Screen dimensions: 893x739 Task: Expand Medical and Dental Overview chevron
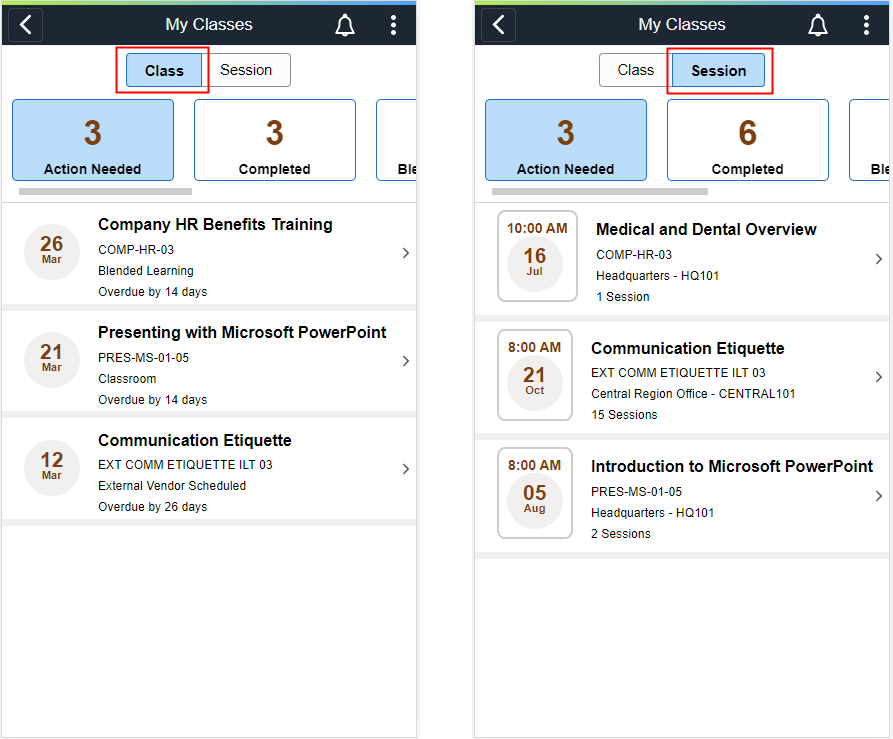[x=879, y=259]
